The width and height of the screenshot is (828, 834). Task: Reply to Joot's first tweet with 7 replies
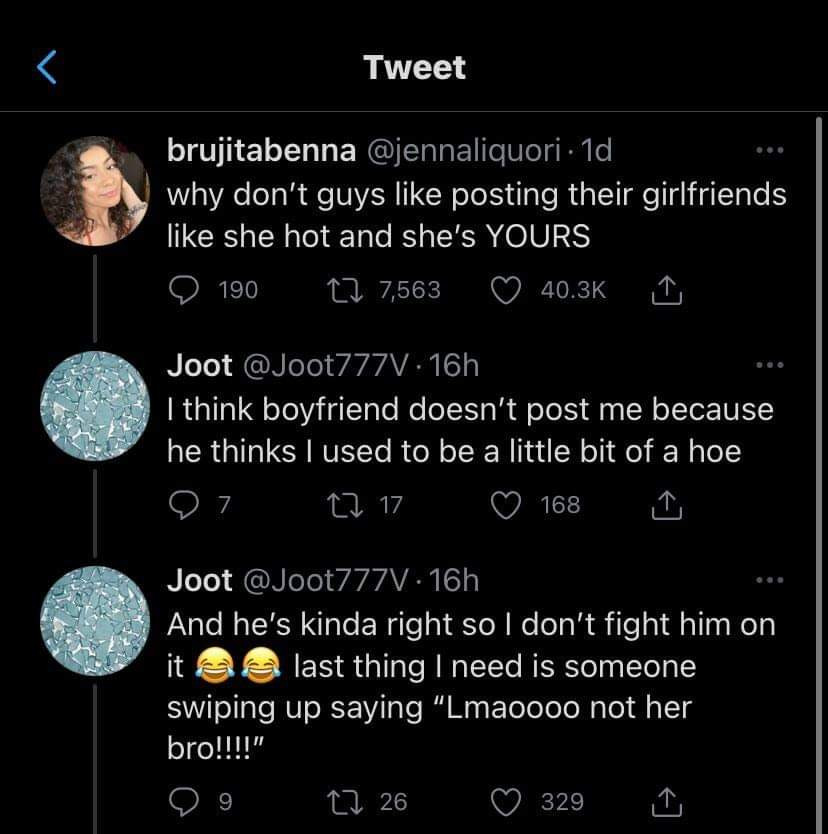tap(182, 505)
